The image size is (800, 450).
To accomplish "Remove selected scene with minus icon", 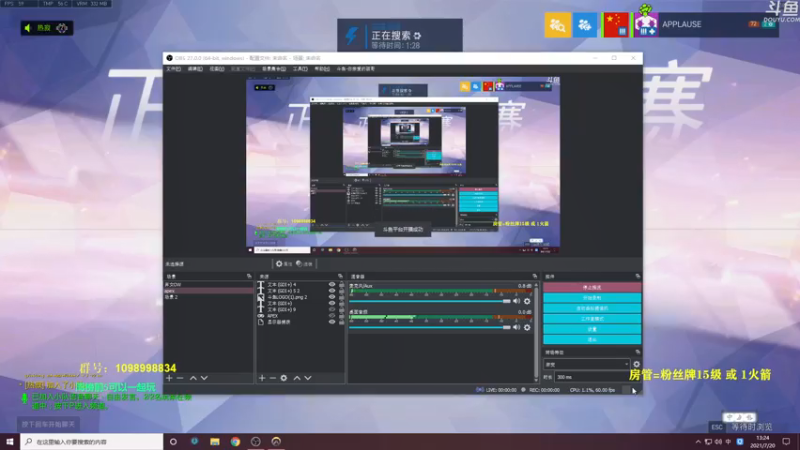I will tap(180, 378).
